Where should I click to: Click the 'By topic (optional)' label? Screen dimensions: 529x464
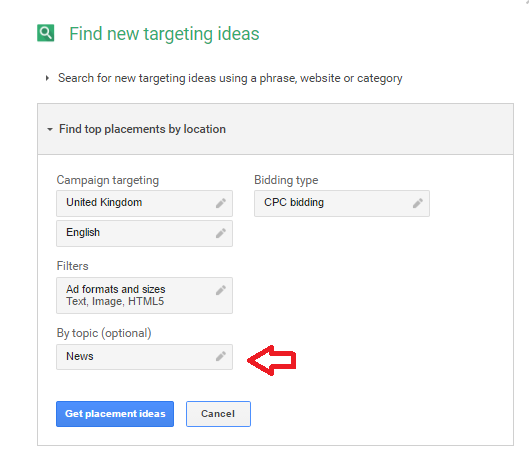(104, 333)
